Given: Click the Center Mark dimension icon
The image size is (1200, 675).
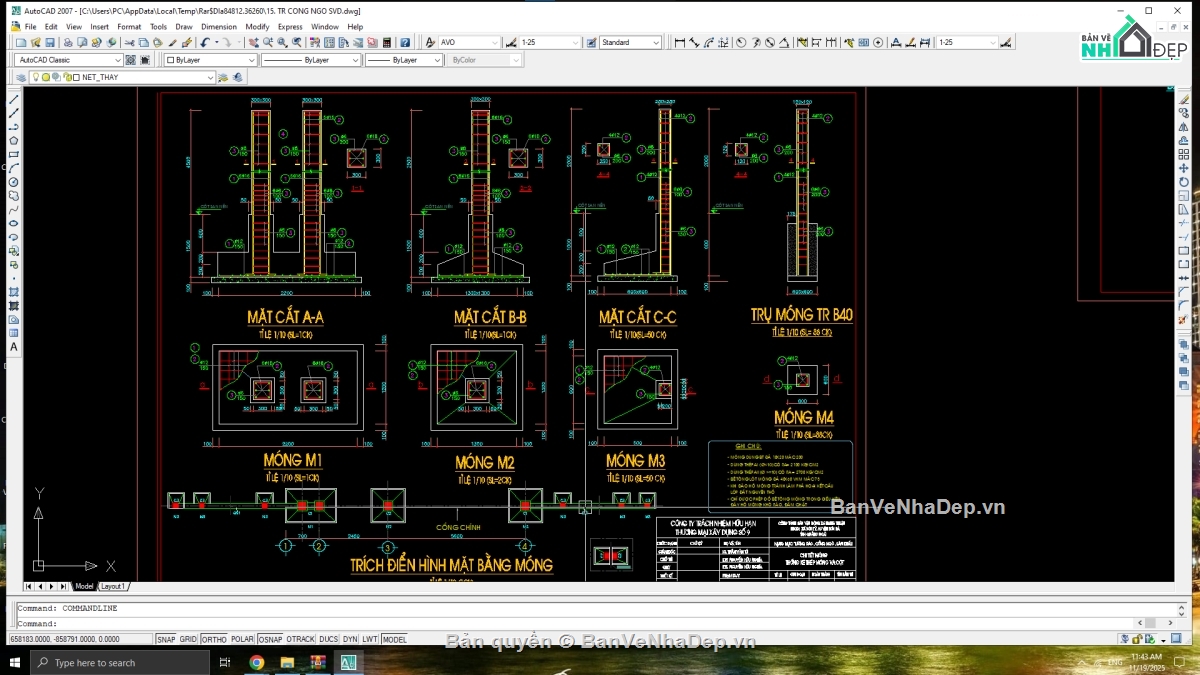Looking at the screenshot, I should coord(878,43).
